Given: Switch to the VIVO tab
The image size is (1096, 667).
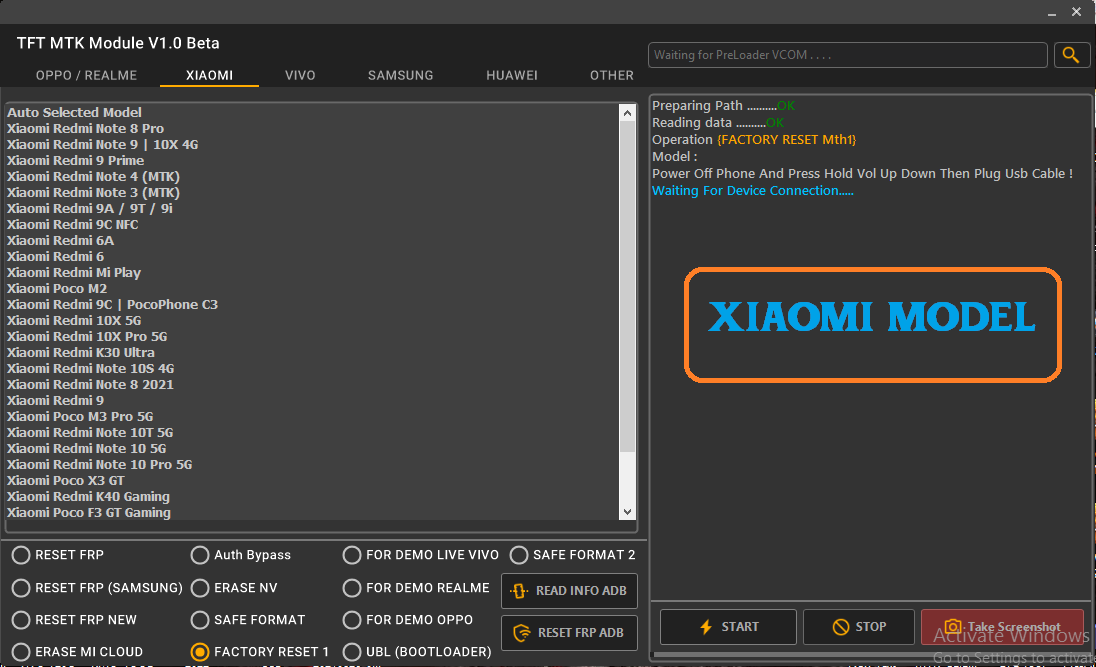Looking at the screenshot, I should (x=300, y=75).
